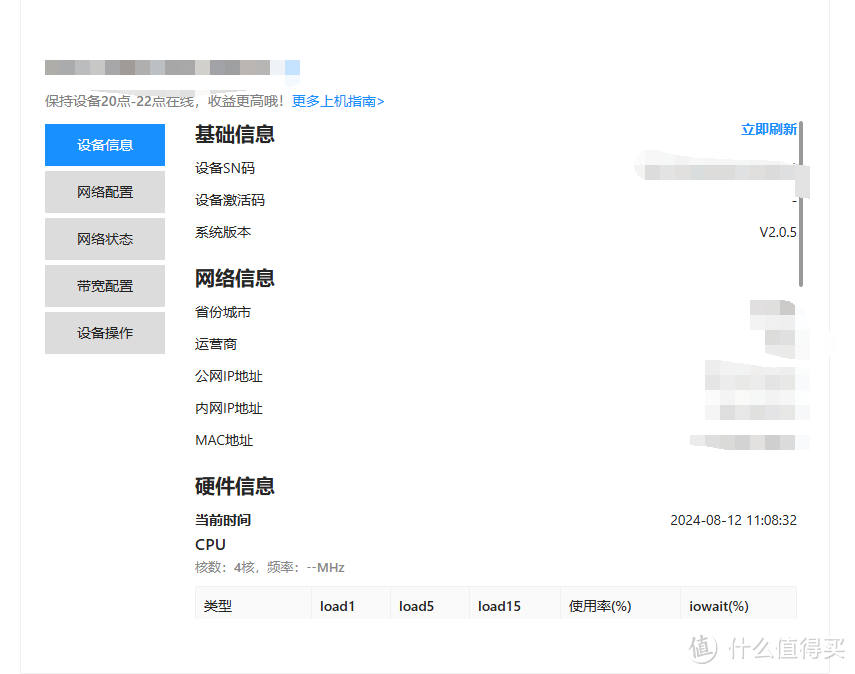Click the 使用率(%) table header

click(x=601, y=605)
